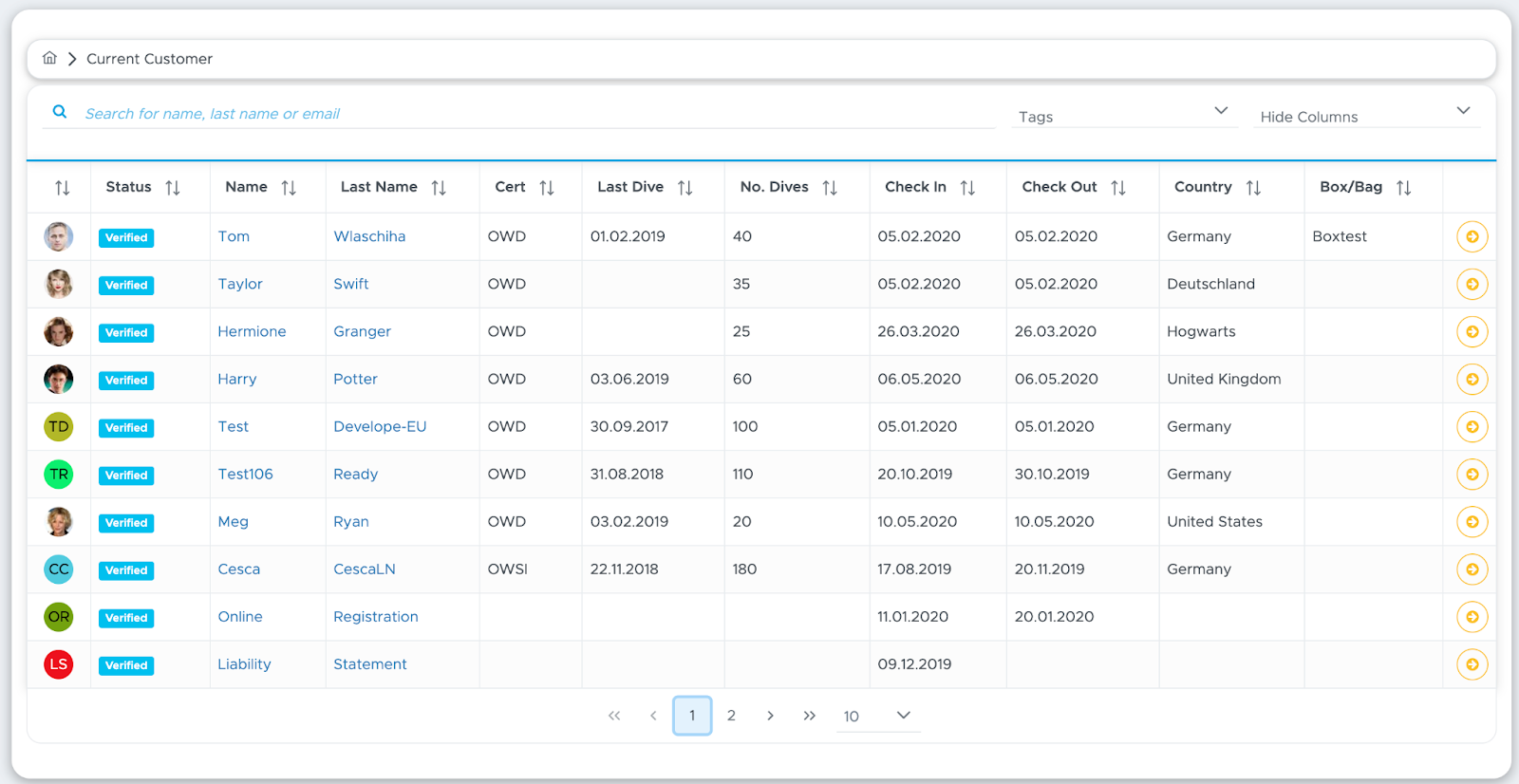Open the Granger last name link
This screenshot has width=1519, height=784.
pos(362,331)
